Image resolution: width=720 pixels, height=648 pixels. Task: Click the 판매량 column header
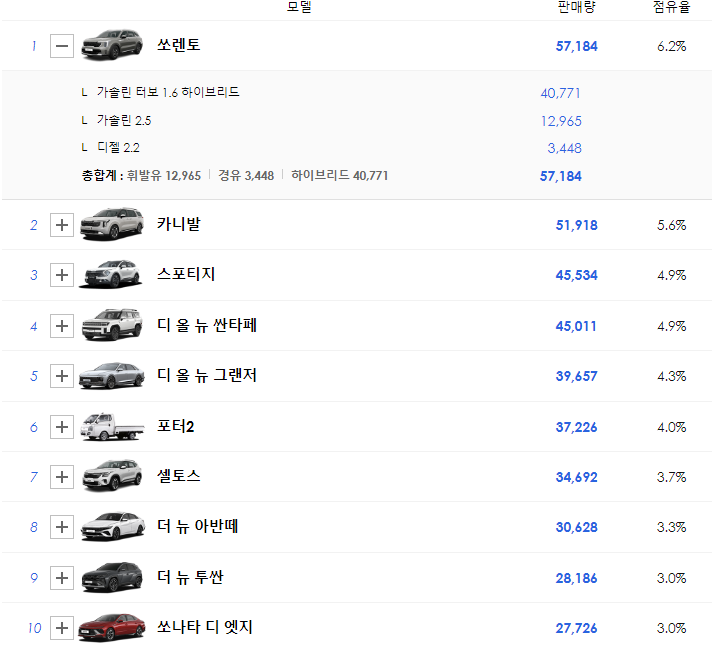pos(576,7)
